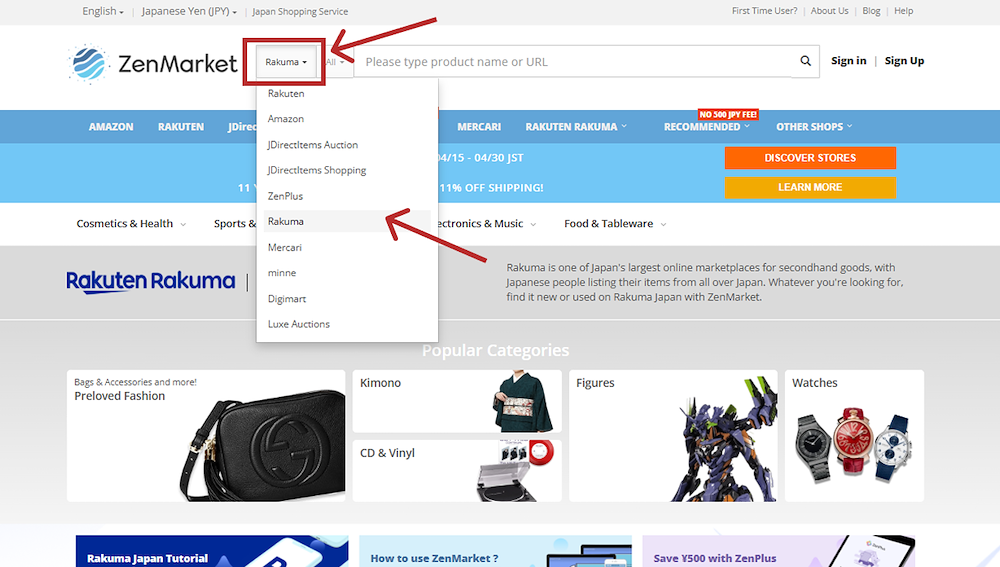The height and width of the screenshot is (567, 1000).
Task: Open the Help link
Action: 903,11
